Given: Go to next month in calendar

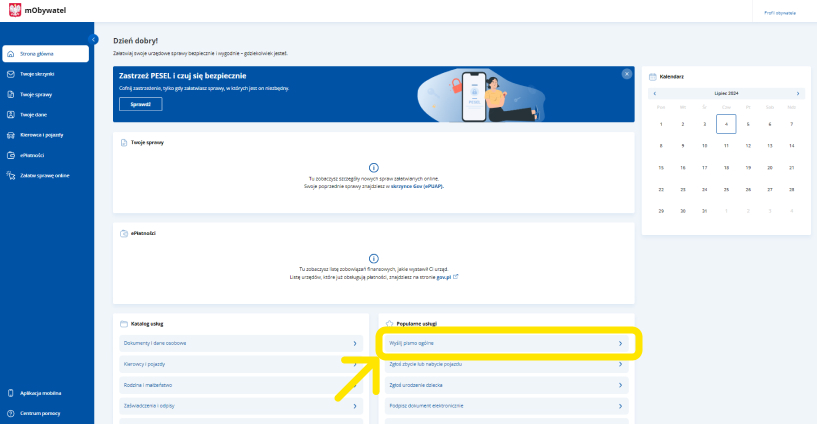Looking at the screenshot, I should (797, 93).
